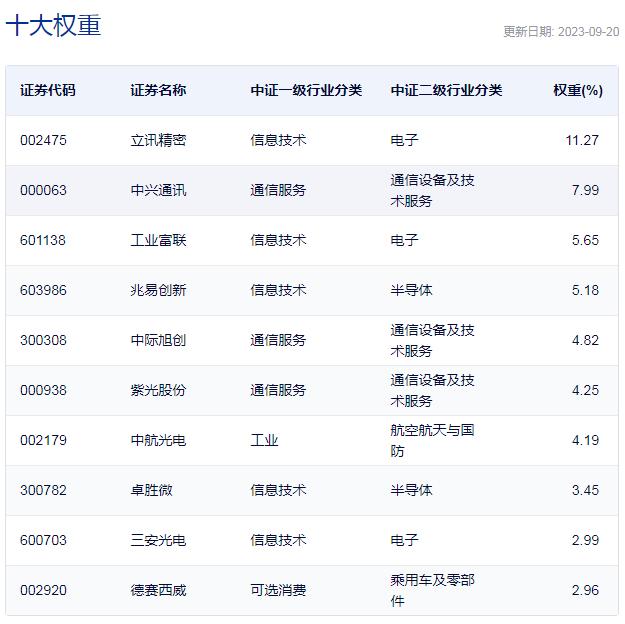Select security code 300782

pos(43,490)
